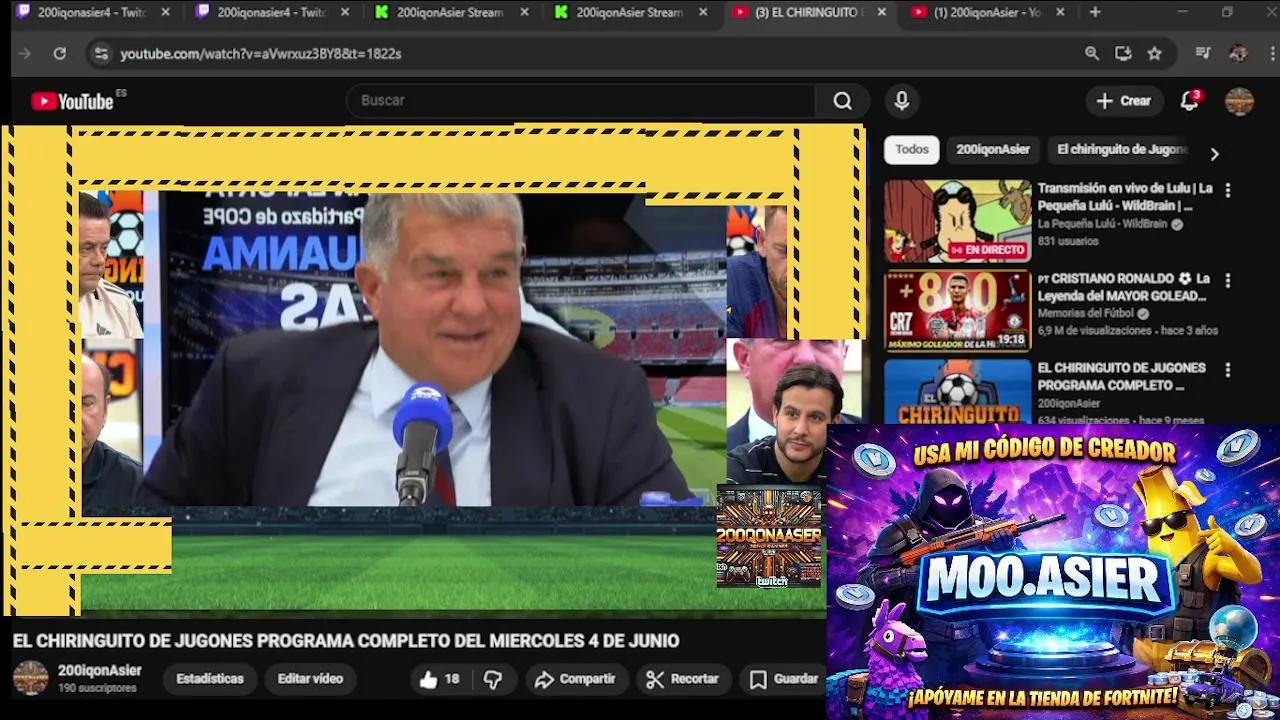Open the YouTube account avatar menu
Screen dimensions: 1280x720
(x=1239, y=101)
